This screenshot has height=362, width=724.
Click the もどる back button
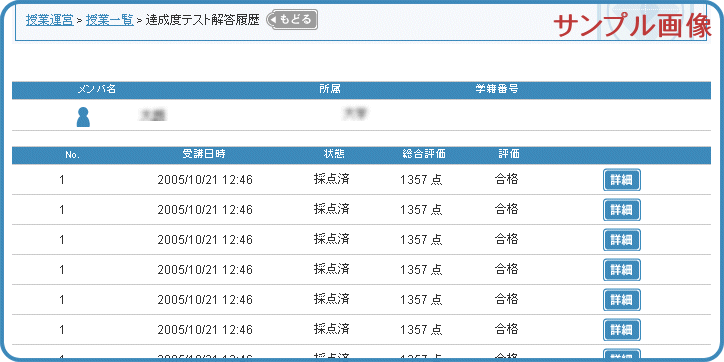coord(292,20)
